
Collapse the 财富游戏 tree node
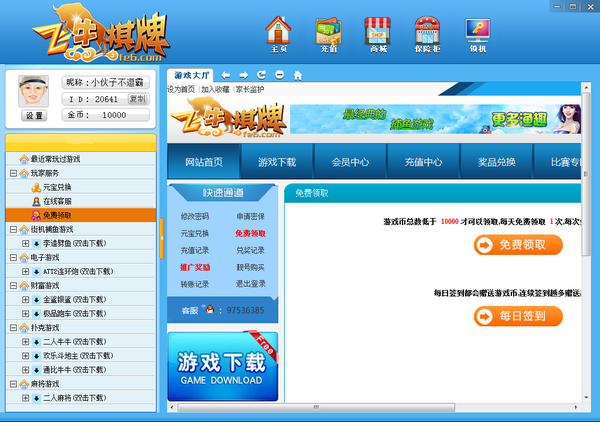(13, 286)
